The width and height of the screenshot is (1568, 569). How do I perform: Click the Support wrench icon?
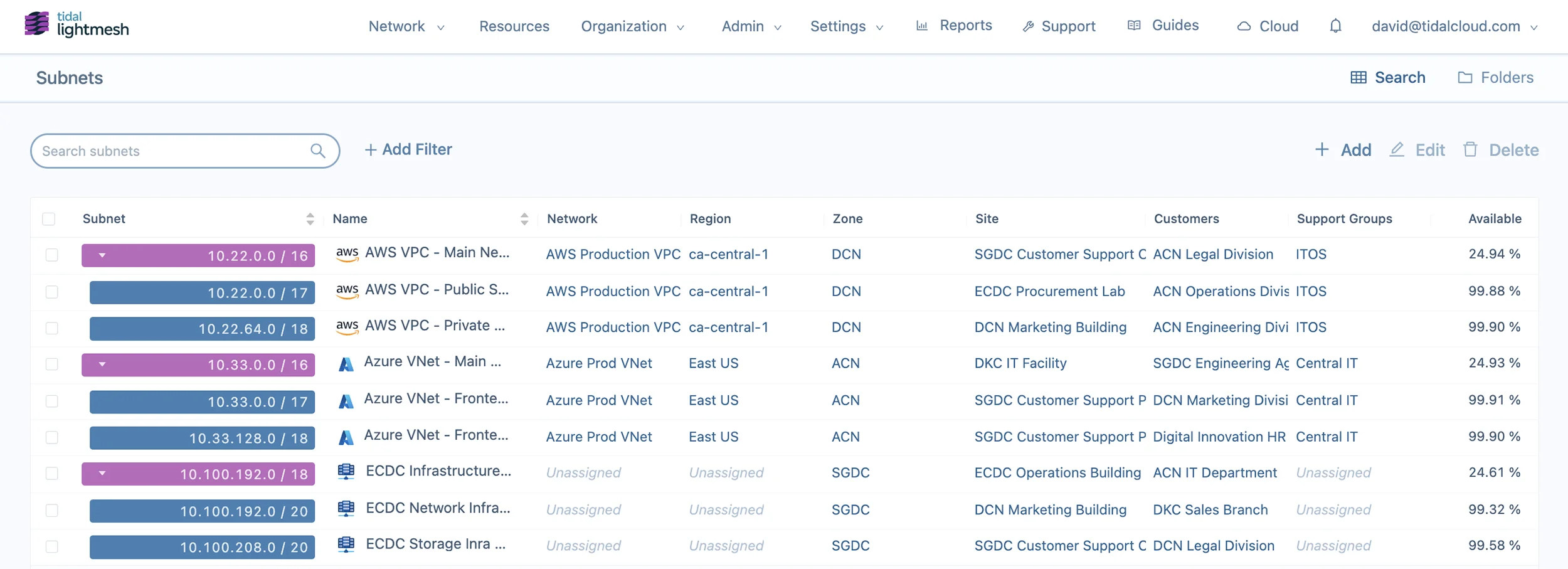coord(1027,26)
